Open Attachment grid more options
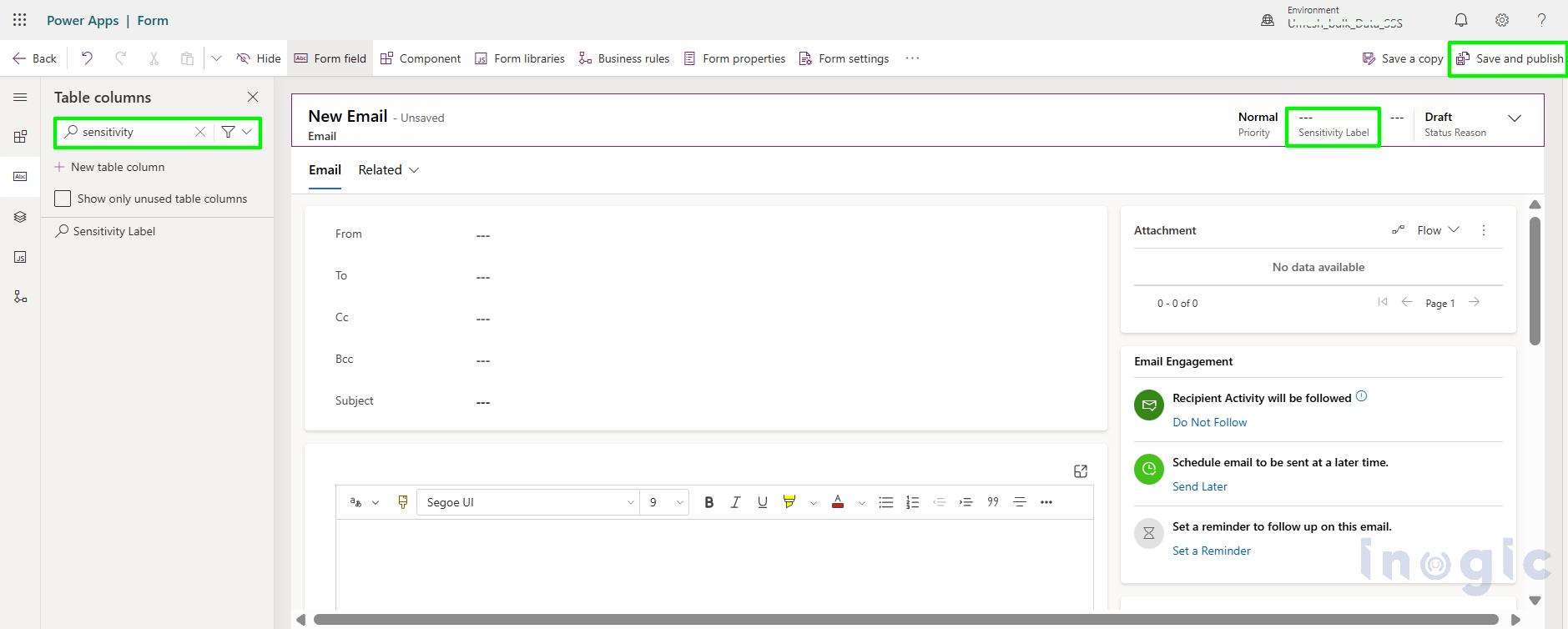The width and height of the screenshot is (1568, 629). pyautogui.click(x=1484, y=230)
